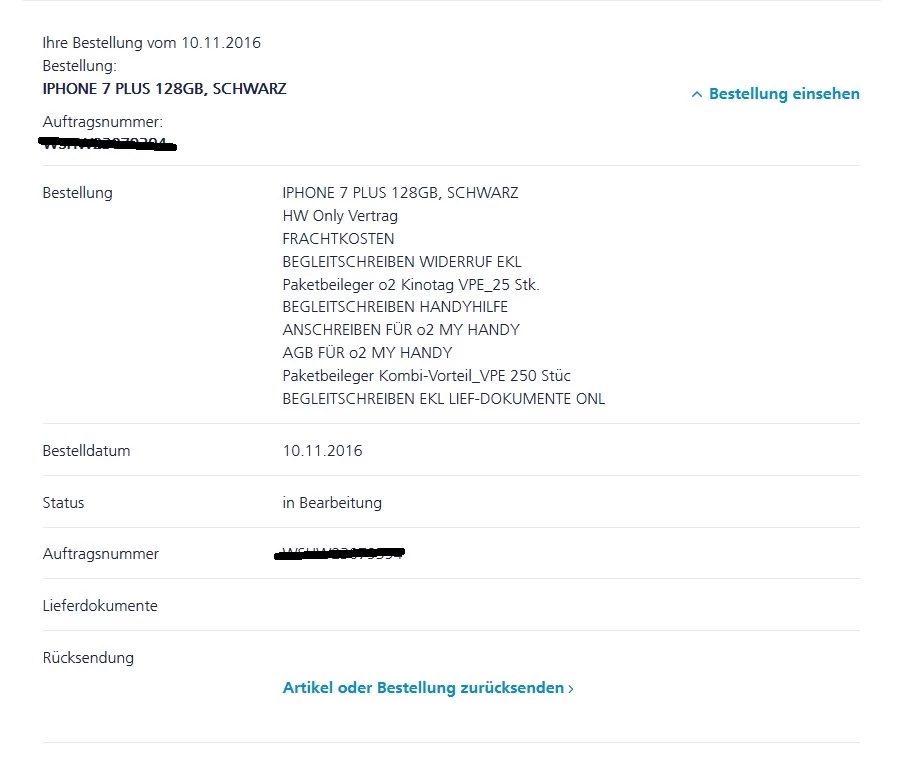The width and height of the screenshot is (910, 759).
Task: Collapse order using chevron-up icon
Action: [697, 94]
